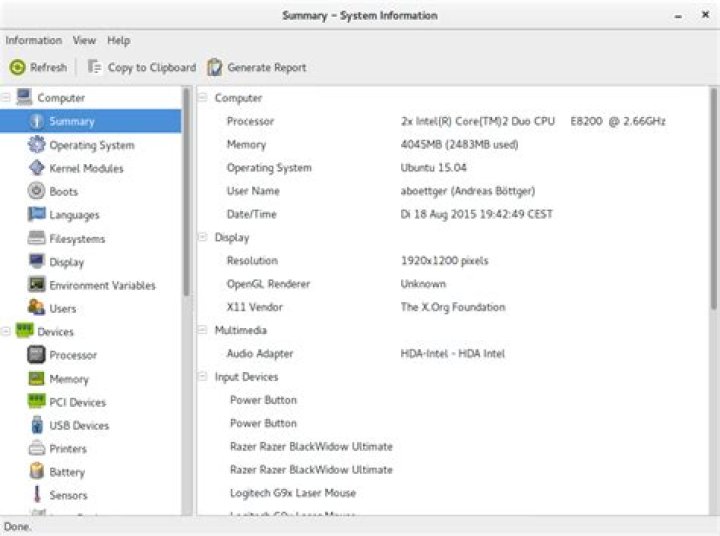Click the Users people icon
The height and width of the screenshot is (536, 720).
[36, 307]
